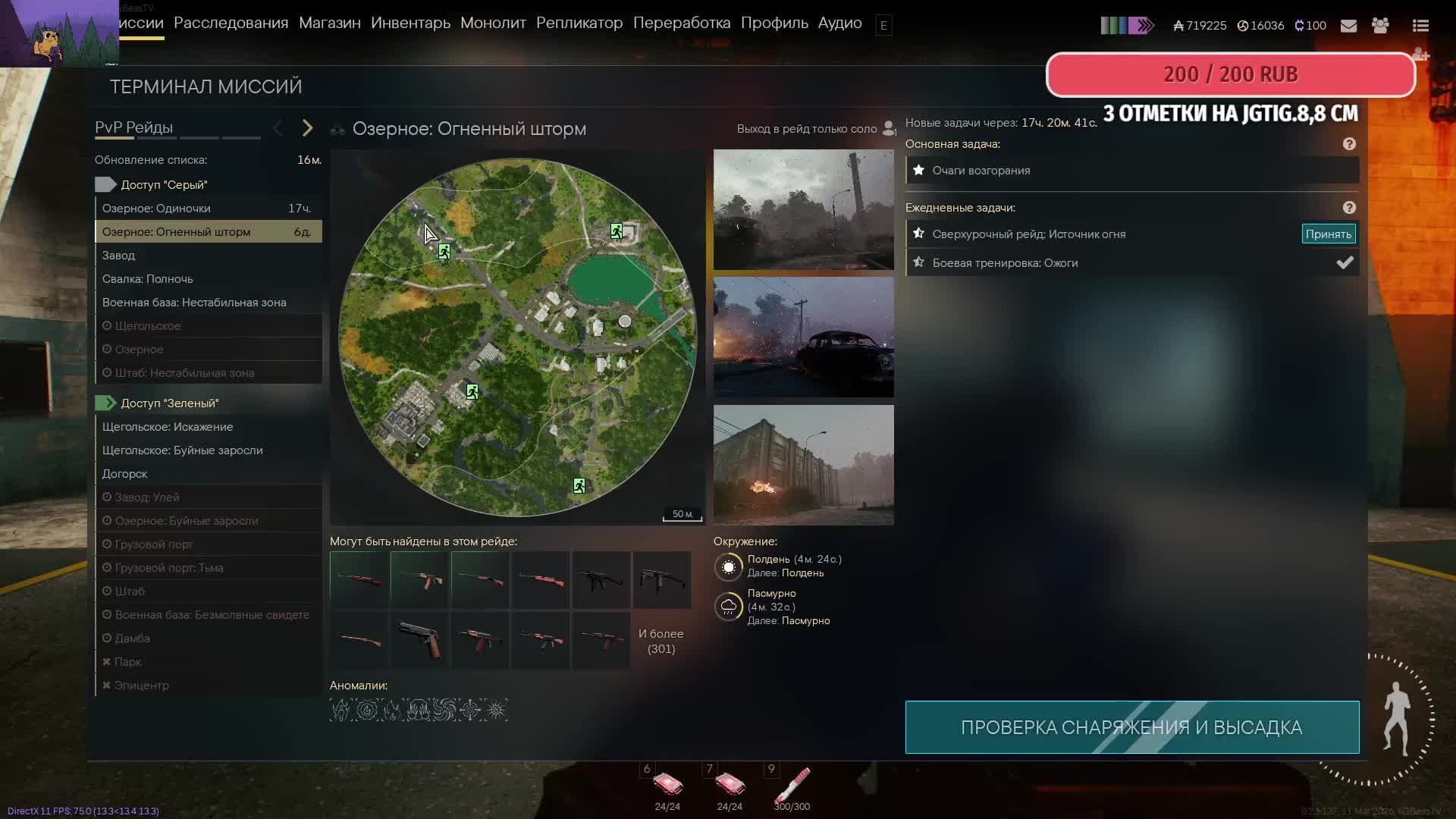Click the solo raid player icon near Выход в рейд
This screenshot has height=819, width=1456.
pos(889,128)
